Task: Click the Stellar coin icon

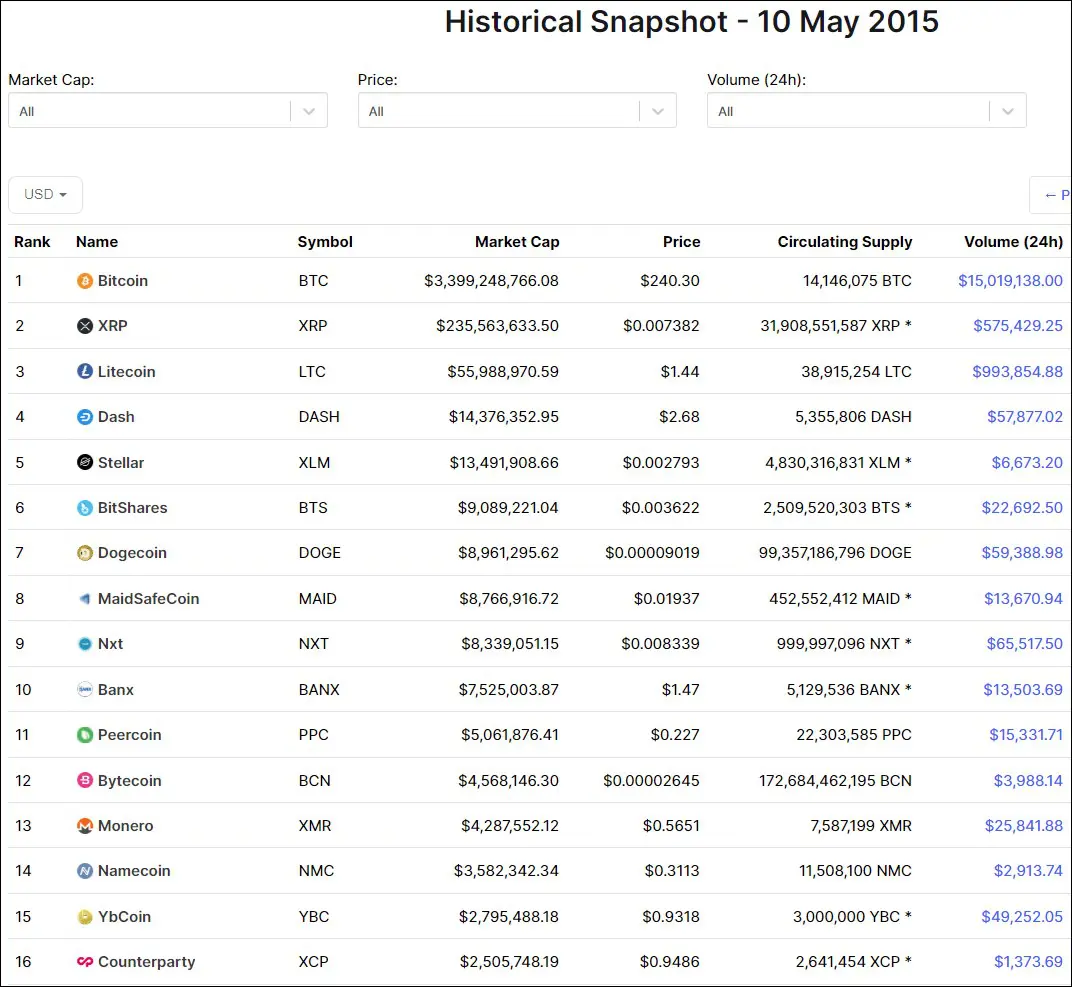Action: pyautogui.click(x=85, y=462)
